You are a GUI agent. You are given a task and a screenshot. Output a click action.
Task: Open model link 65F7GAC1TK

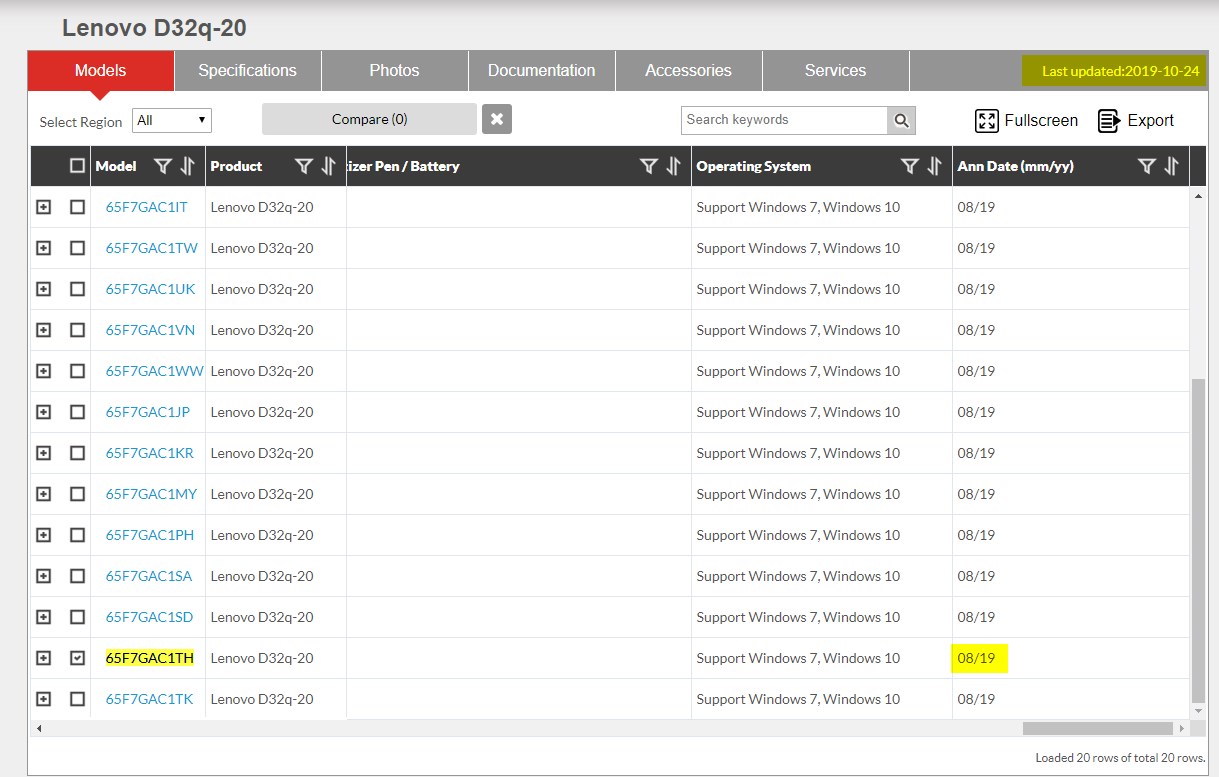coord(150,699)
